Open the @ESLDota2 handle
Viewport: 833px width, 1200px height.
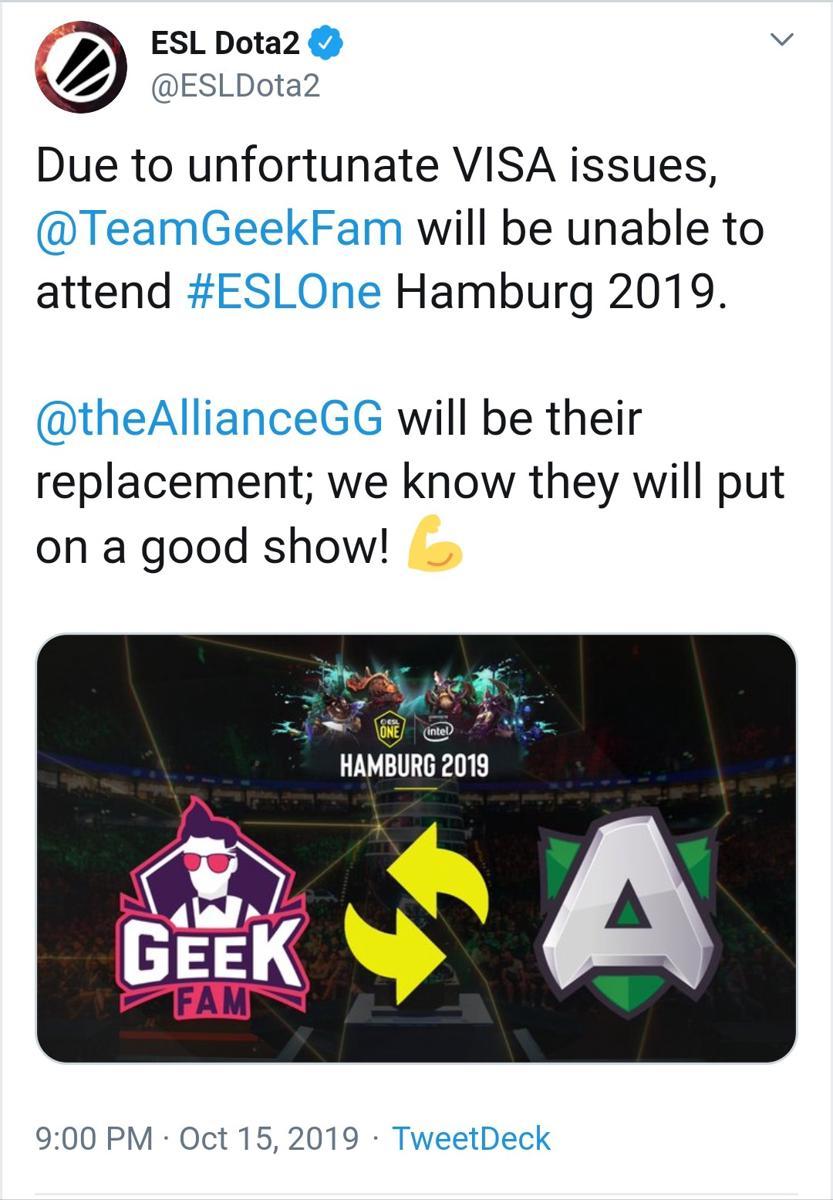[235, 87]
